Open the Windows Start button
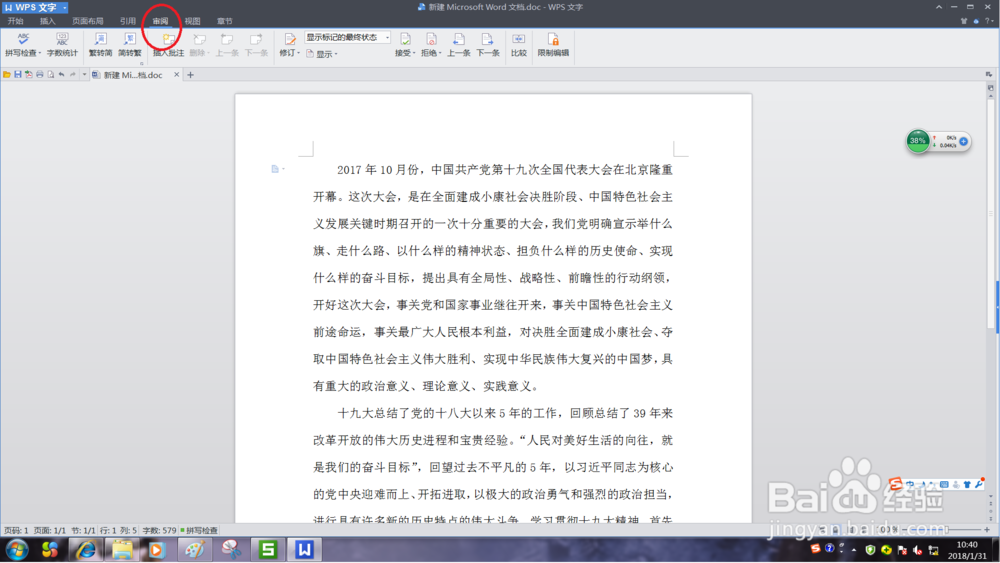 click(17, 549)
